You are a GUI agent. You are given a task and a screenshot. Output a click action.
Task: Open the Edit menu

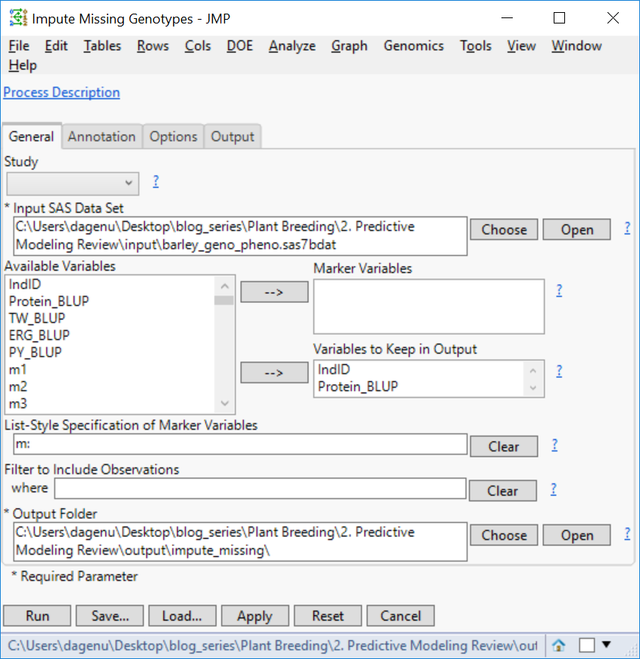56,46
